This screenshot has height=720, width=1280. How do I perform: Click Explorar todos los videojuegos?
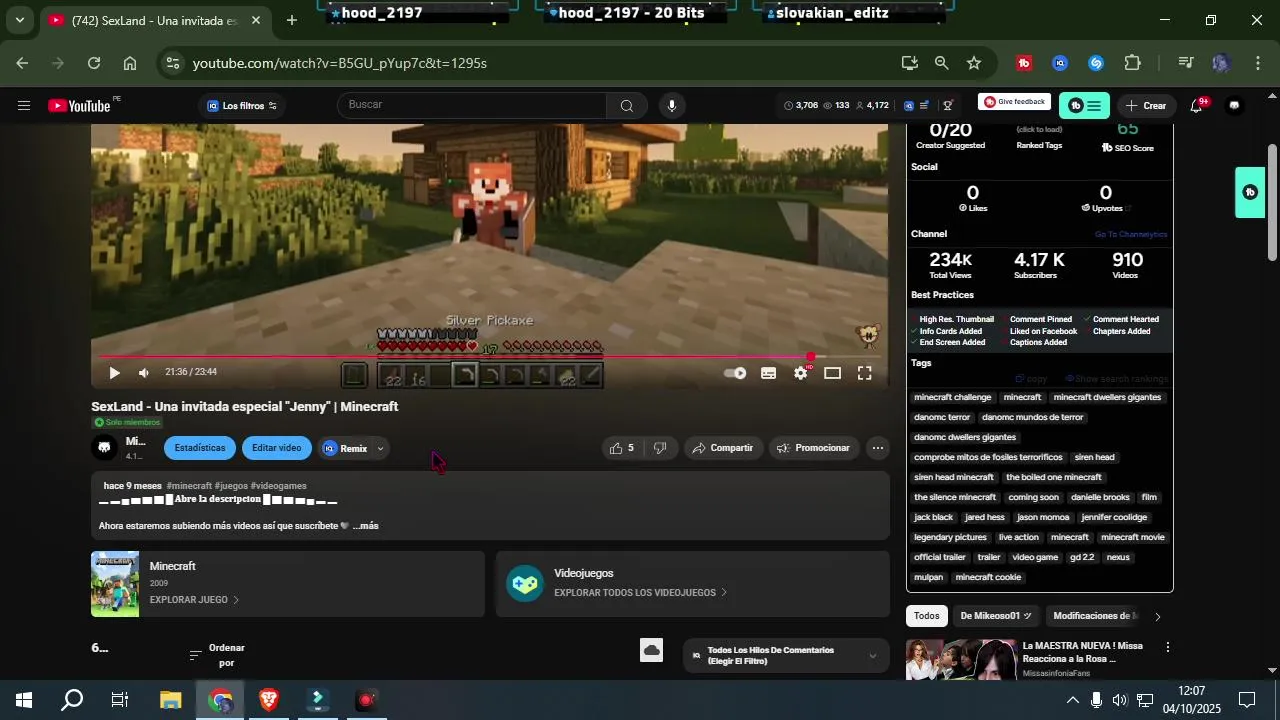tap(640, 593)
